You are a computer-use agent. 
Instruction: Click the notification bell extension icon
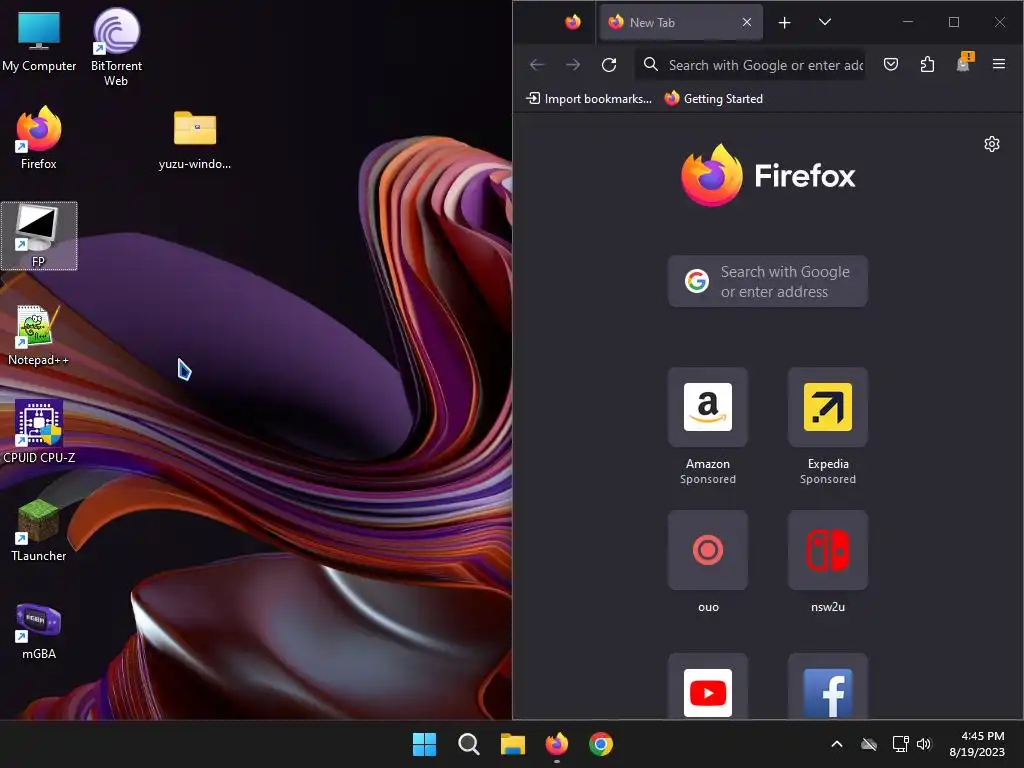point(964,63)
